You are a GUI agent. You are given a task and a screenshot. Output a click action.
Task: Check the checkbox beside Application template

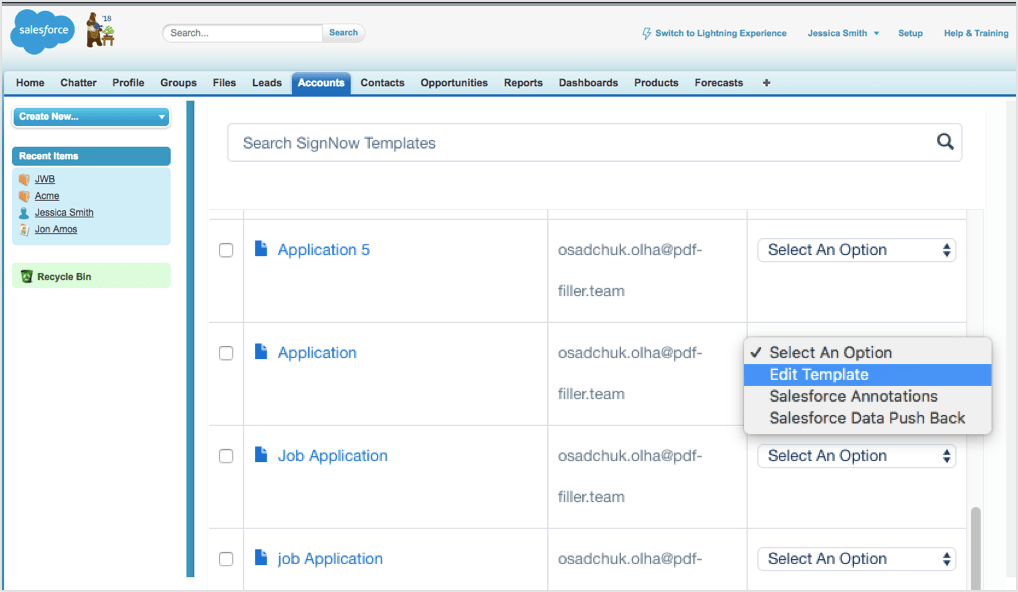tap(225, 353)
